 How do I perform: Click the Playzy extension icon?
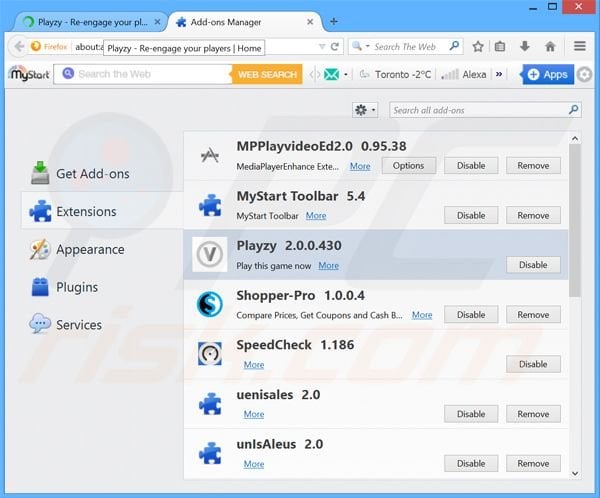(210, 255)
